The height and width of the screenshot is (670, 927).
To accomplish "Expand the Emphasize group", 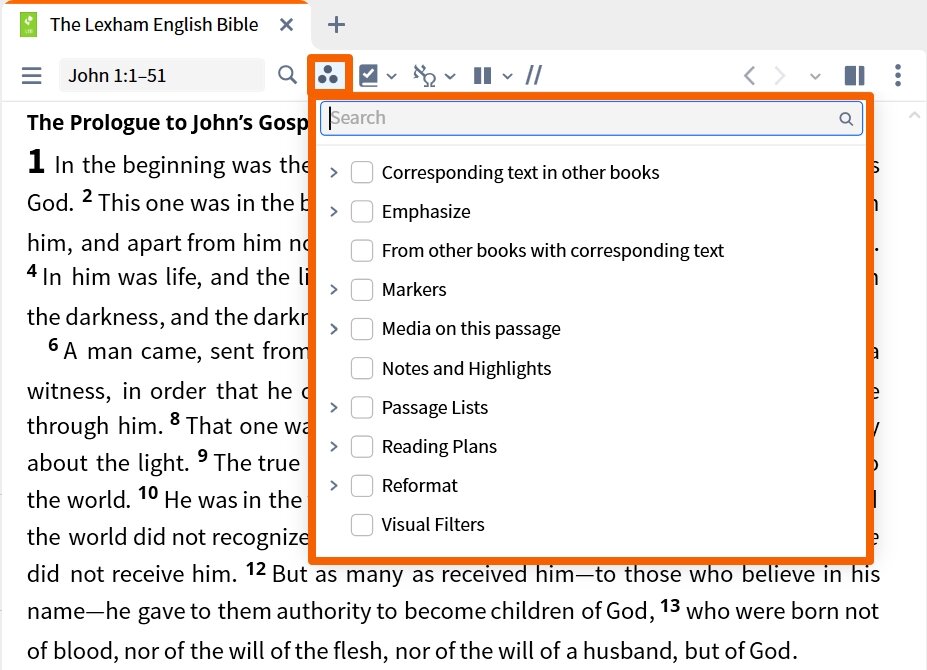I will tap(334, 212).
